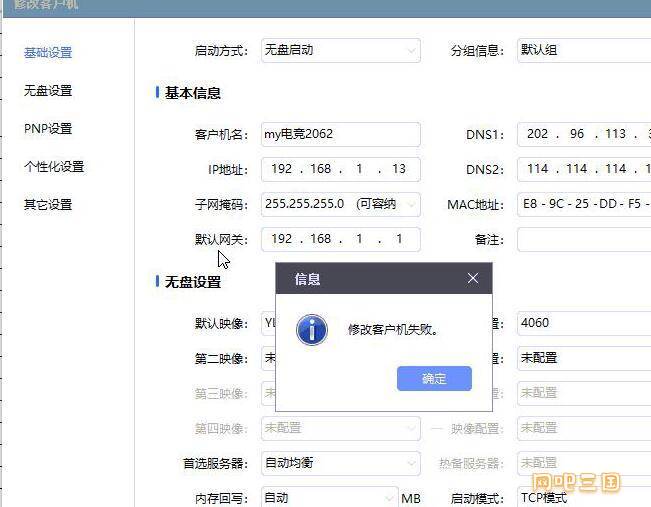Image resolution: width=651 pixels, height=507 pixels.
Task: Expand the 首选服务器 dropdown 自动均衡
Action: click(341, 463)
